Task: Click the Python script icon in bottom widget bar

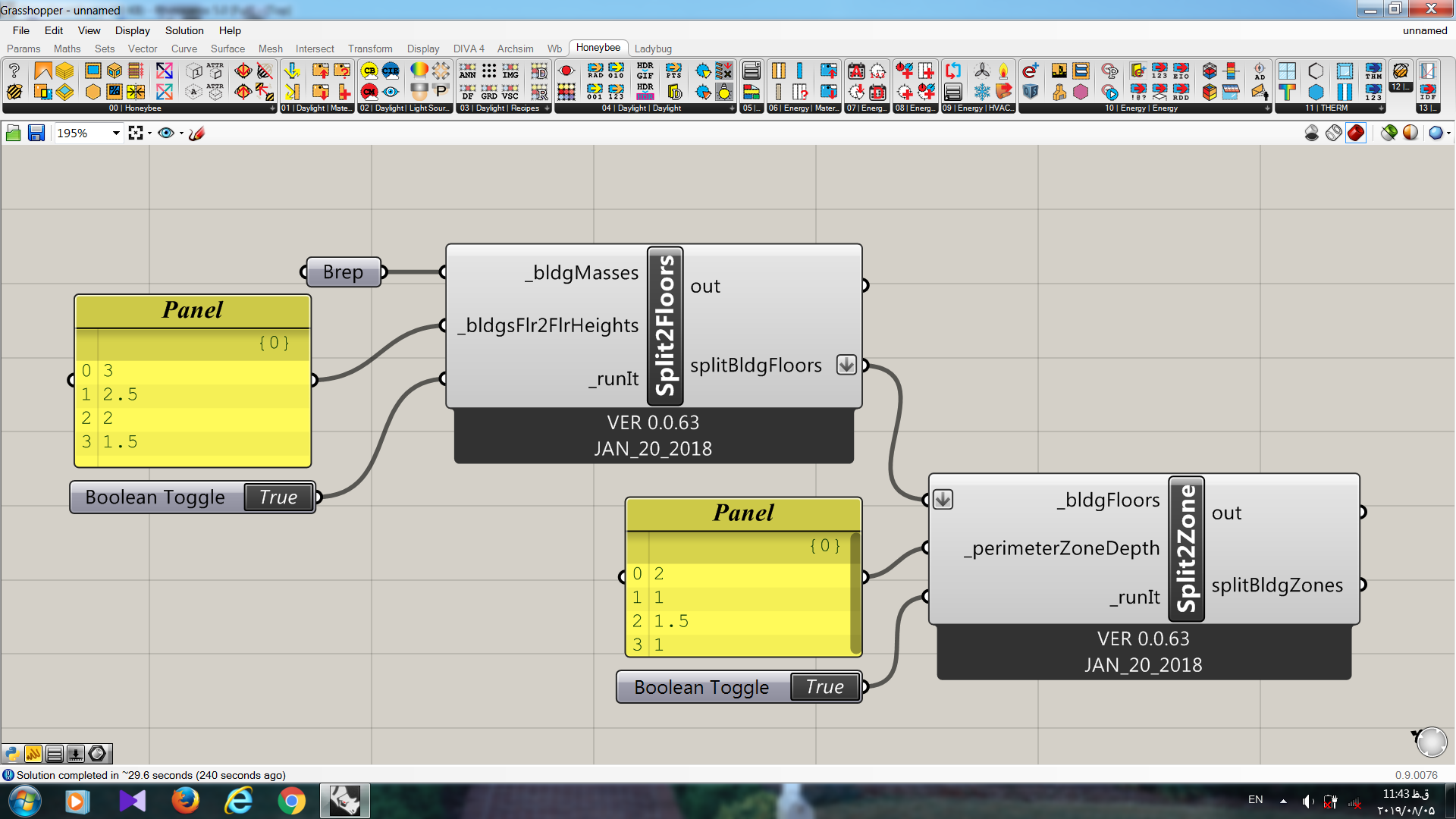Action: pyautogui.click(x=11, y=753)
